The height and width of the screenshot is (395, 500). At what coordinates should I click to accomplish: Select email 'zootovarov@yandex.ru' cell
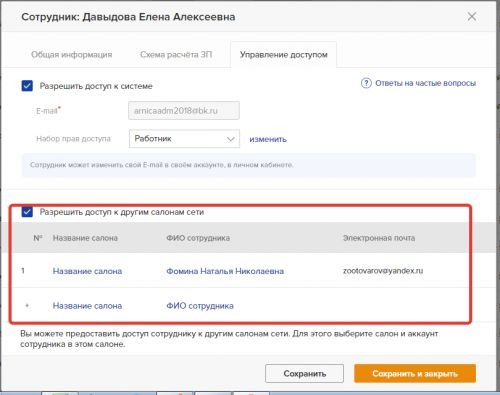[x=383, y=271]
